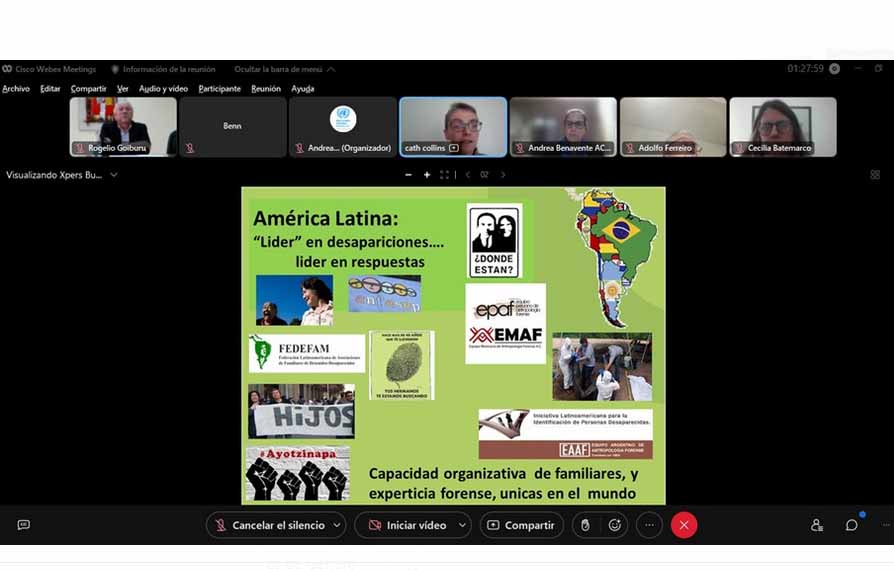Go to next shared page

click(x=503, y=175)
